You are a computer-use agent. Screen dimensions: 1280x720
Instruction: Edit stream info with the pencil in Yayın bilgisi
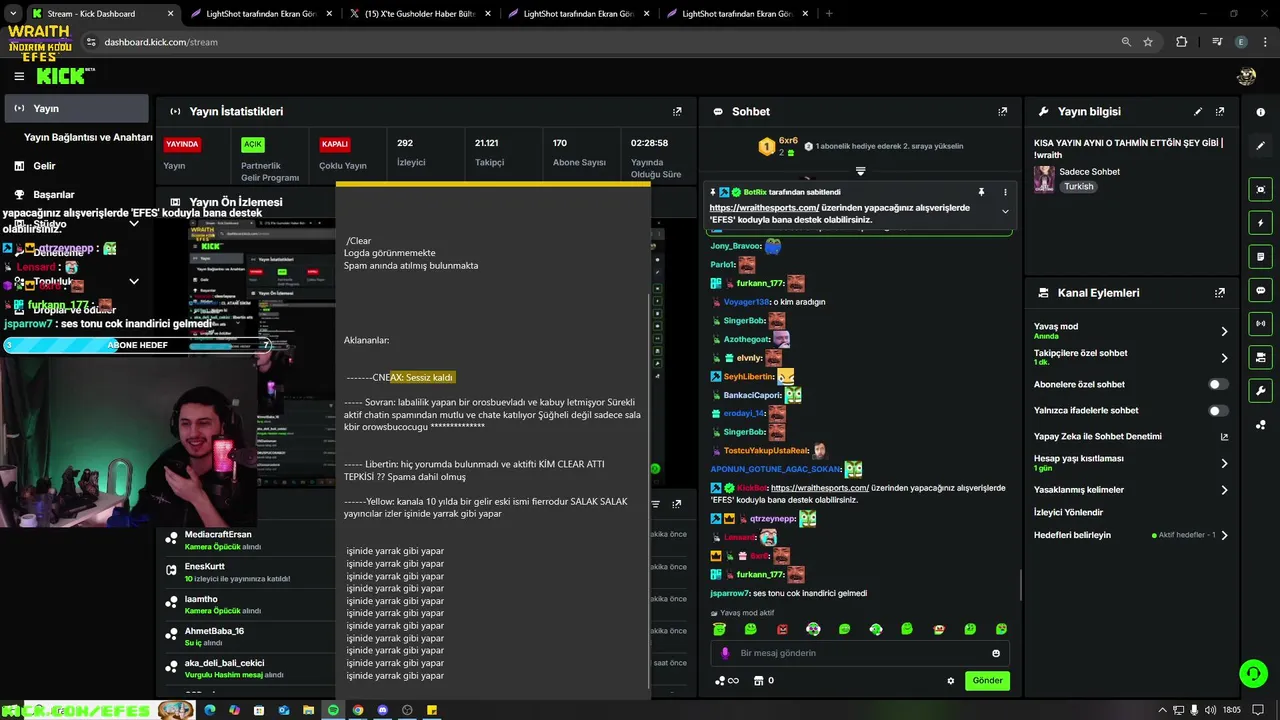coord(1198,112)
